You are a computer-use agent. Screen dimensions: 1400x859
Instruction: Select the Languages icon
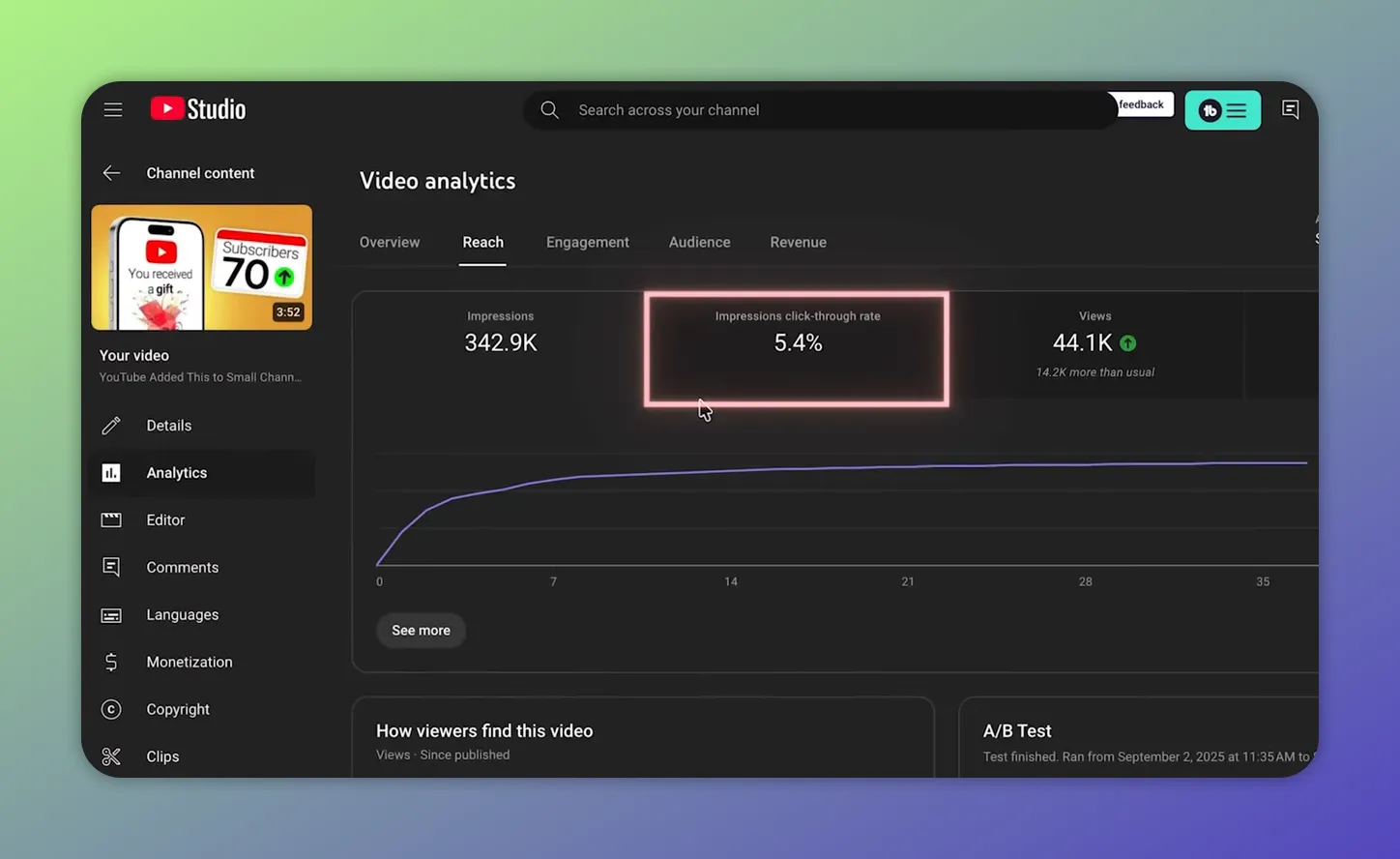coord(111,614)
